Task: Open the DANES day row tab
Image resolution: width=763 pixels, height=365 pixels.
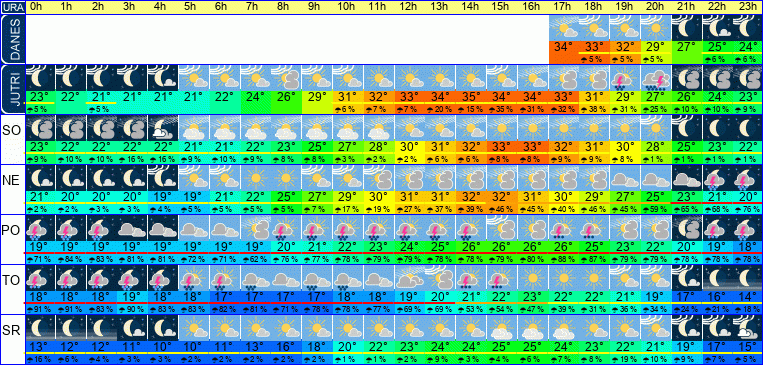Action: pos(12,39)
